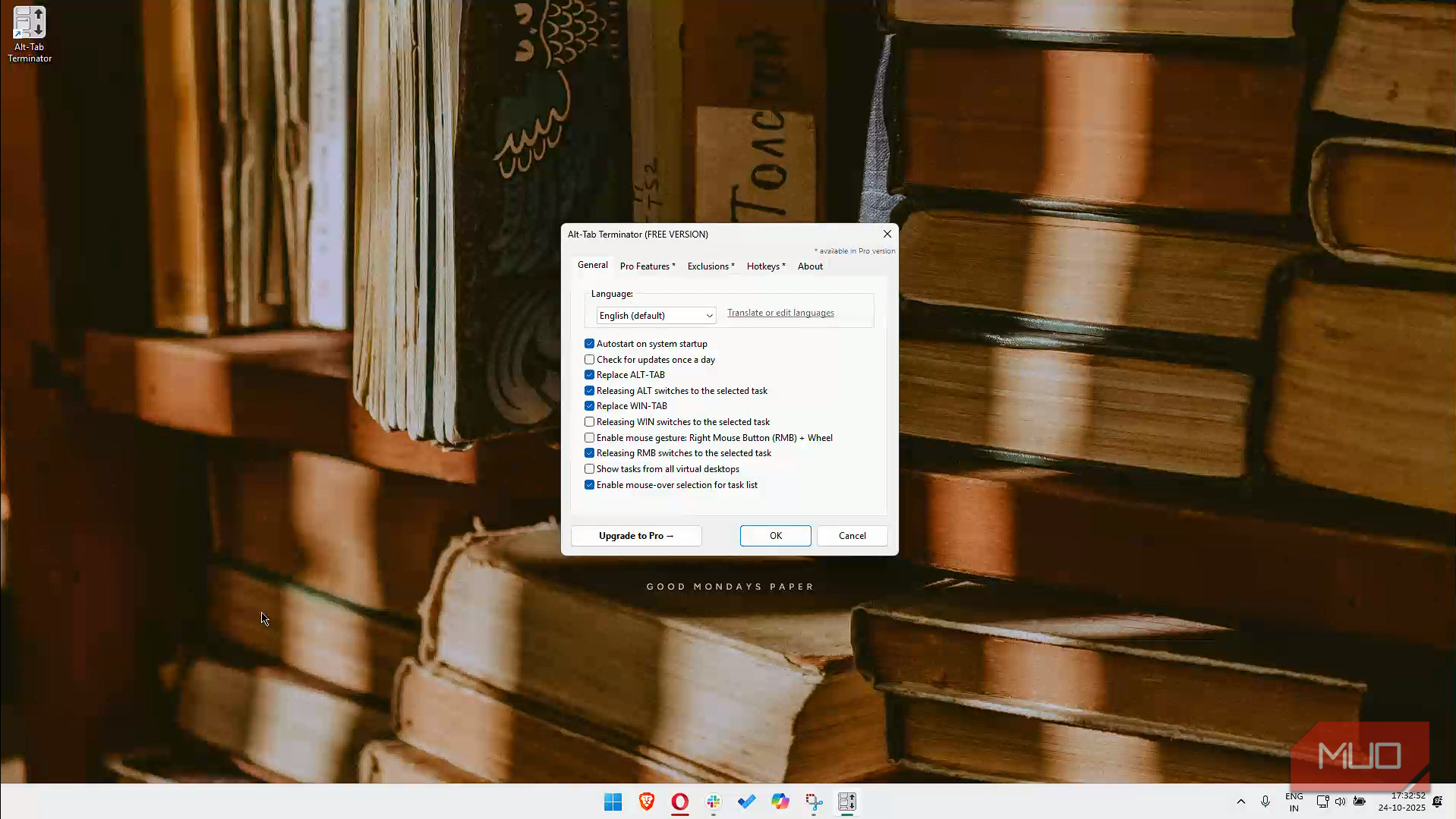Open Snipping Tool from the taskbar

pyautogui.click(x=814, y=802)
